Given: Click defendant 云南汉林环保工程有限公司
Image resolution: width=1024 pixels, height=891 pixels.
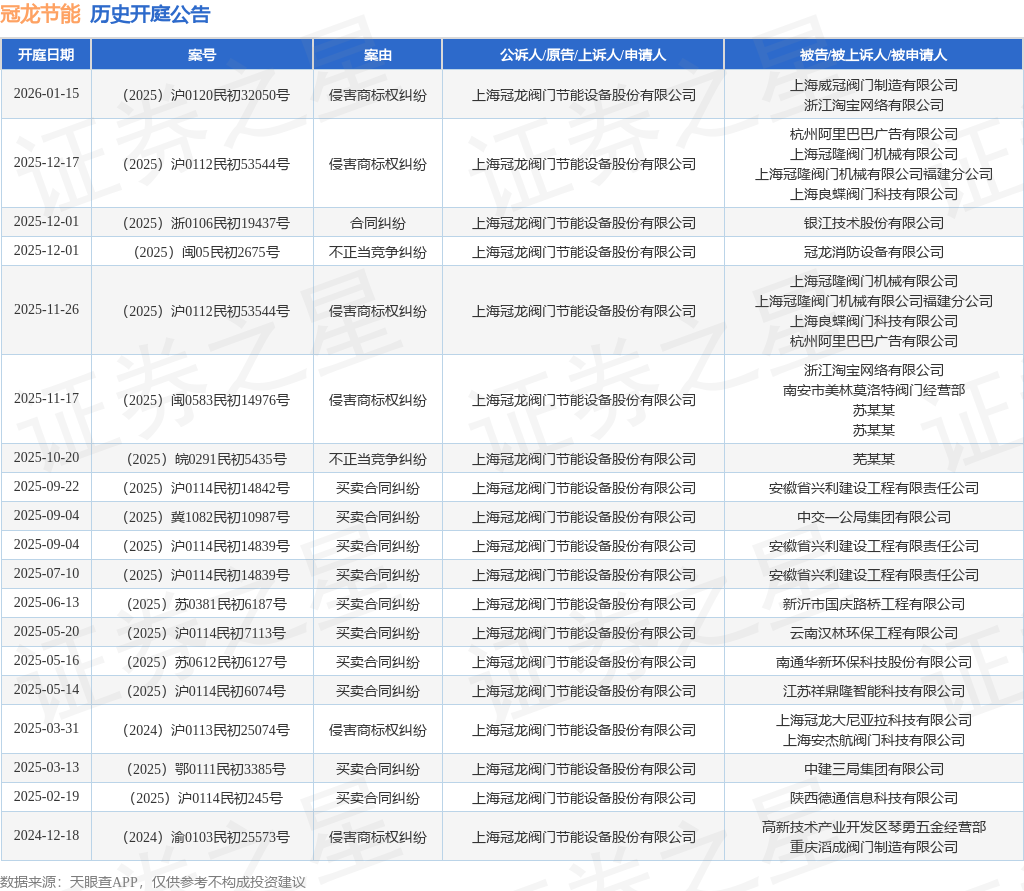Looking at the screenshot, I should pyautogui.click(x=874, y=634).
